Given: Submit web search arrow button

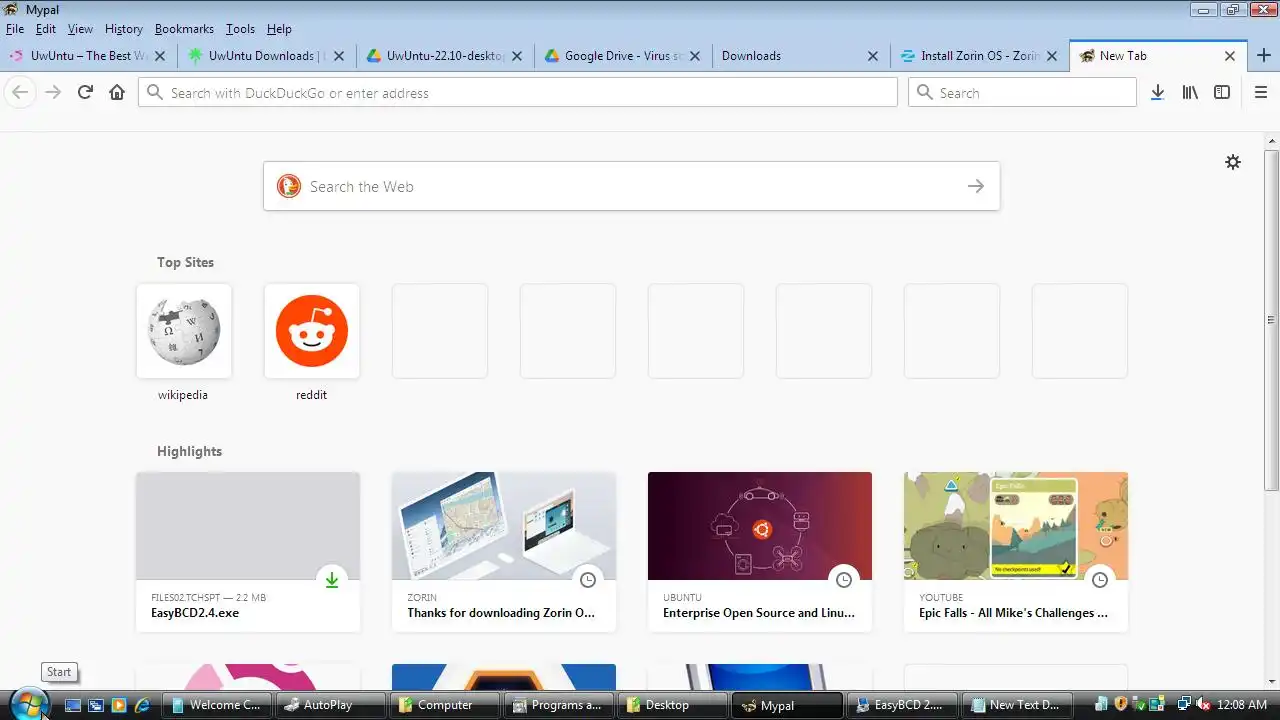Looking at the screenshot, I should pyautogui.click(x=976, y=186).
